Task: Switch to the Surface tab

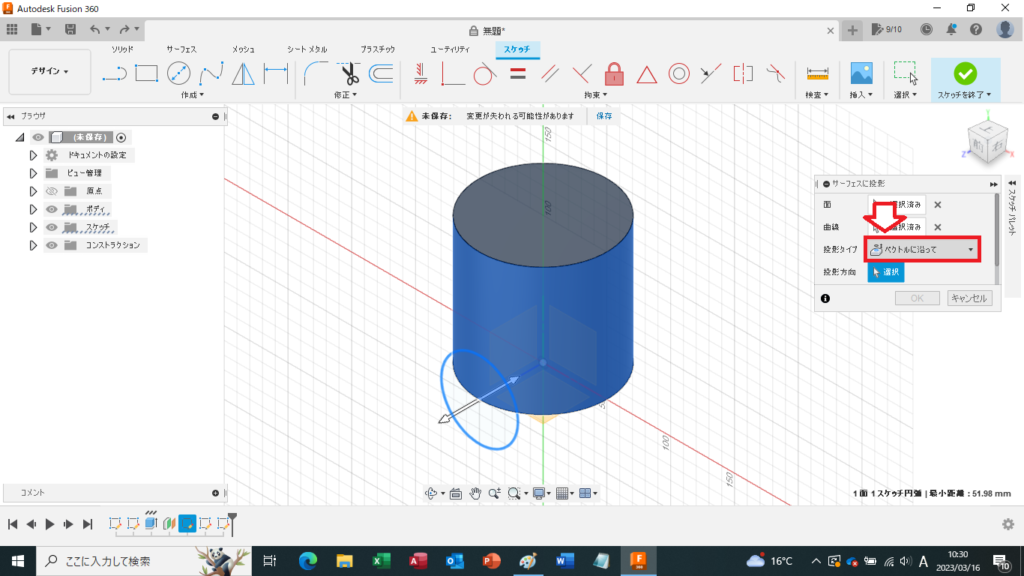Action: point(182,50)
